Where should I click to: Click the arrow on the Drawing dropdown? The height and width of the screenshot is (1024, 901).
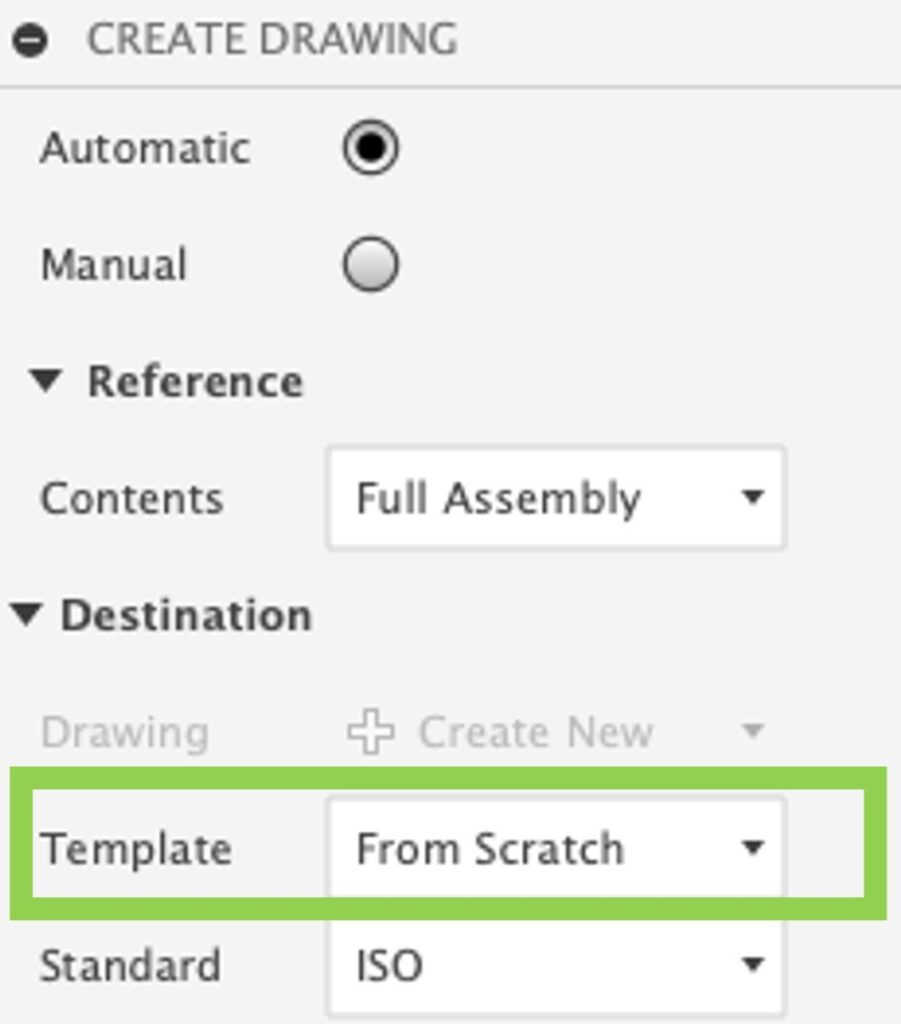pyautogui.click(x=752, y=733)
